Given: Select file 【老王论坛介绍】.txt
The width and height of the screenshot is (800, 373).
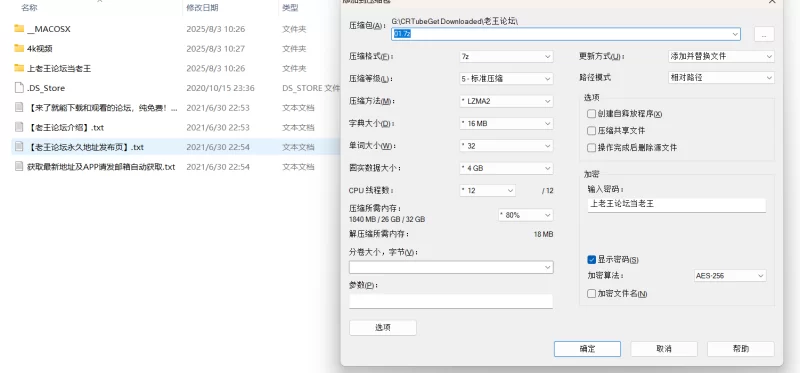Looking at the screenshot, I should [66, 128].
